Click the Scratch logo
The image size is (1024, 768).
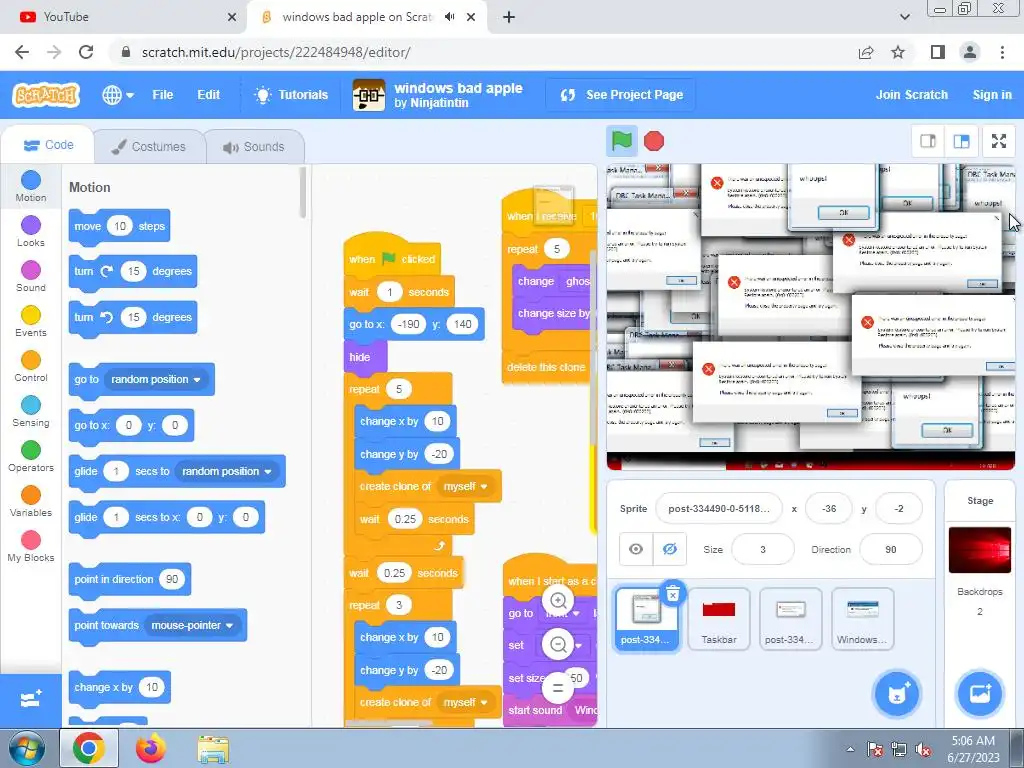46,95
